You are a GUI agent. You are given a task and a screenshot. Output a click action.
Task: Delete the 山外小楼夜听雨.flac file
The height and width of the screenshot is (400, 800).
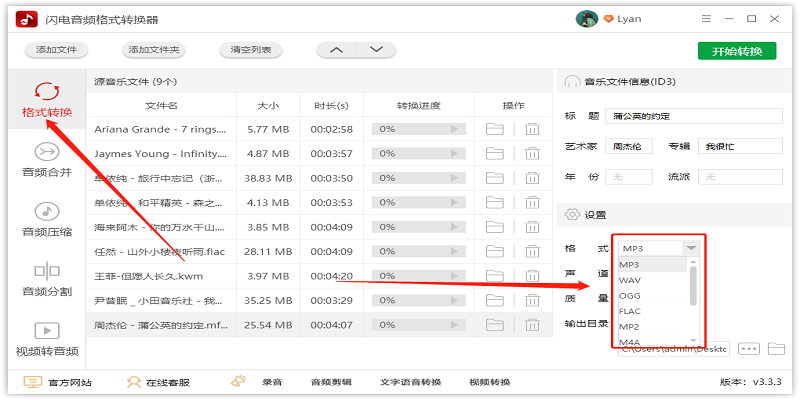click(x=533, y=252)
